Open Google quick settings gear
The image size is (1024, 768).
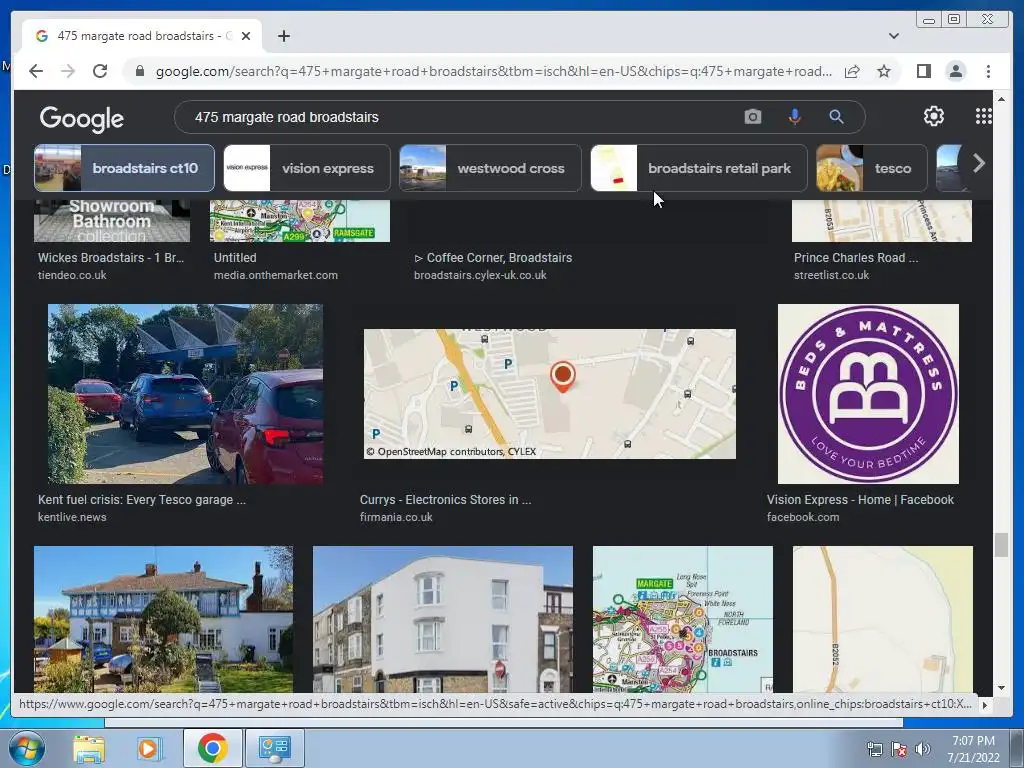click(934, 116)
